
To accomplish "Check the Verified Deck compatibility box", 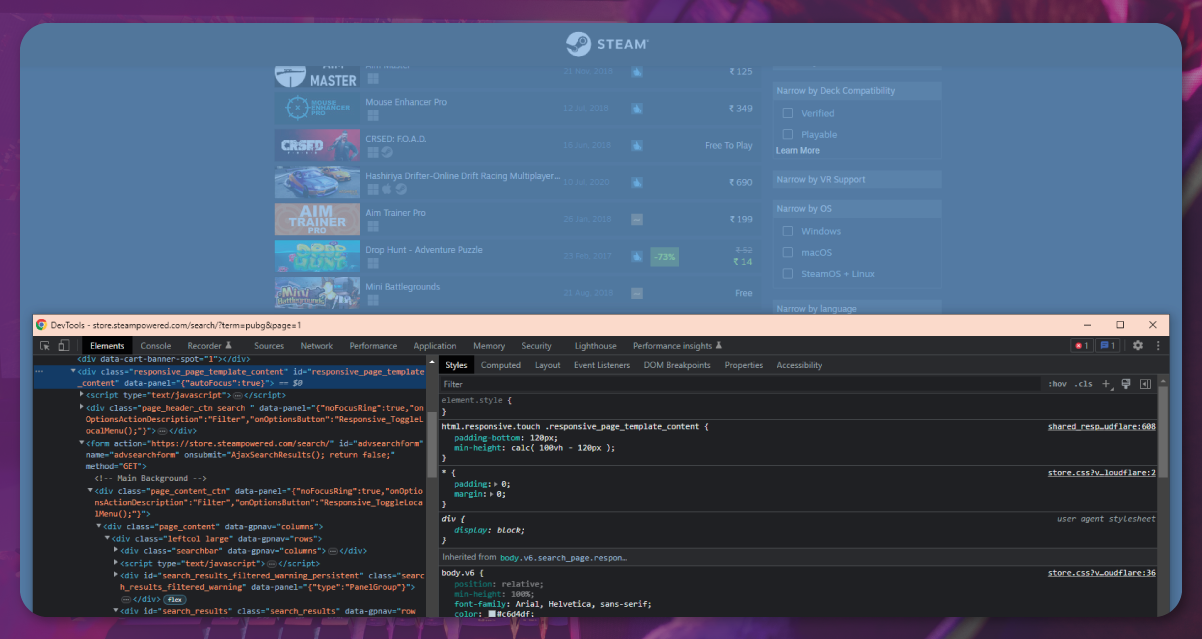I will (x=788, y=113).
